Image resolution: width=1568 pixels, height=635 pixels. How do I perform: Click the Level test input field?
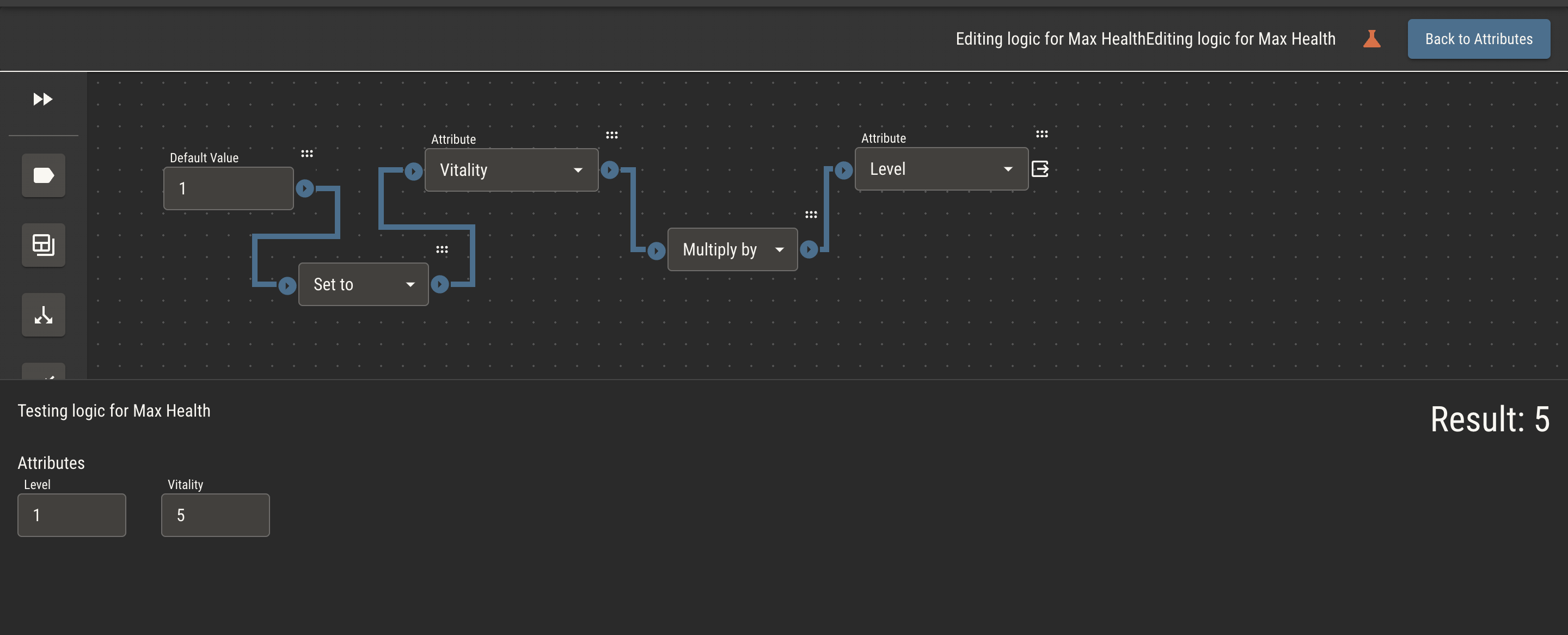(72, 515)
